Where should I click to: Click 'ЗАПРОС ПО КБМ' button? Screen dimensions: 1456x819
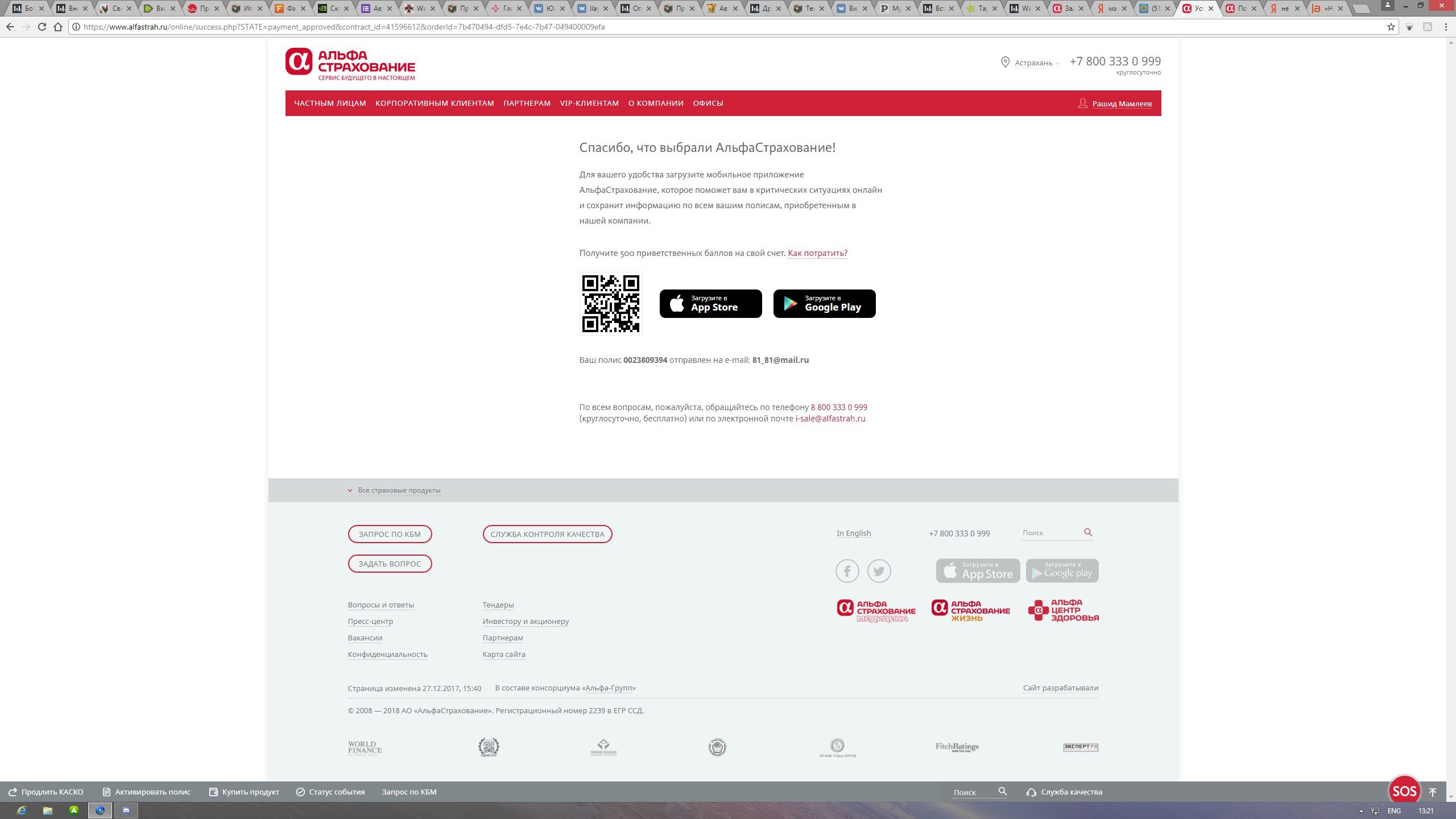pyautogui.click(x=390, y=534)
